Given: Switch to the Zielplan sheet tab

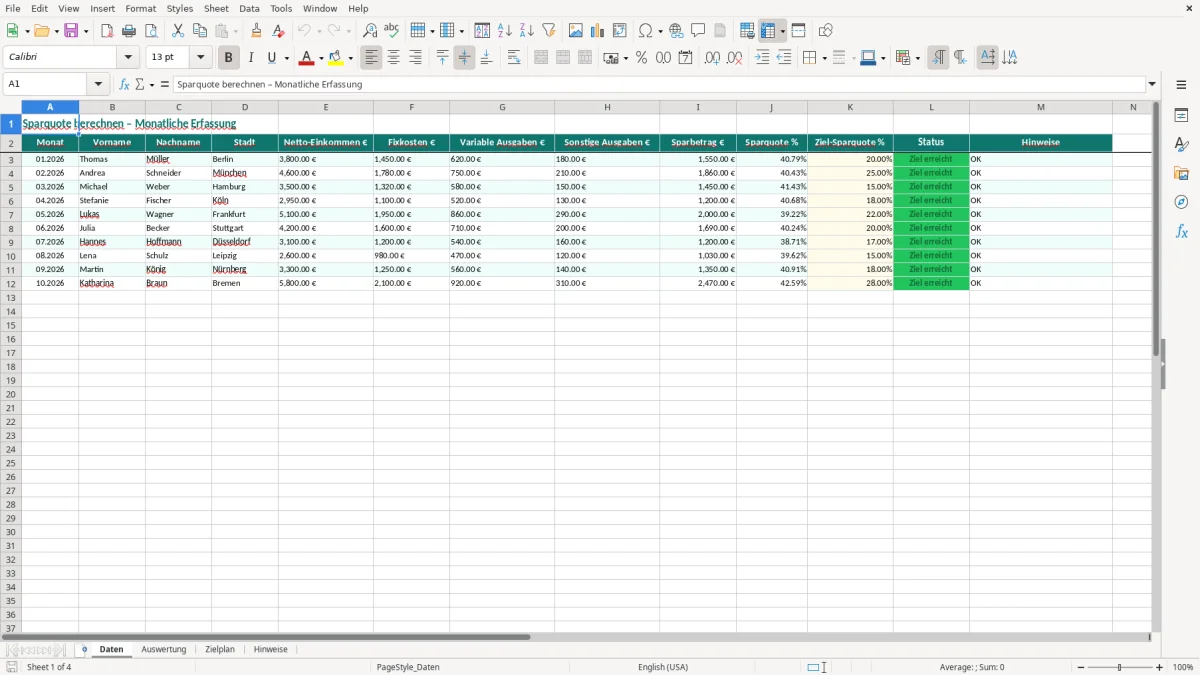Looking at the screenshot, I should 220,650.
